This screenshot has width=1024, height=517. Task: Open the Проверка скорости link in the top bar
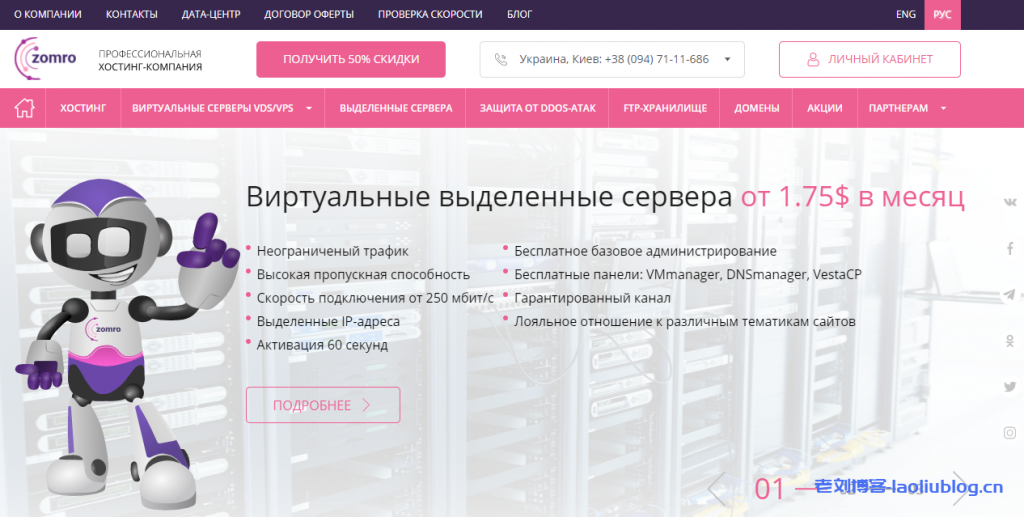[430, 15]
